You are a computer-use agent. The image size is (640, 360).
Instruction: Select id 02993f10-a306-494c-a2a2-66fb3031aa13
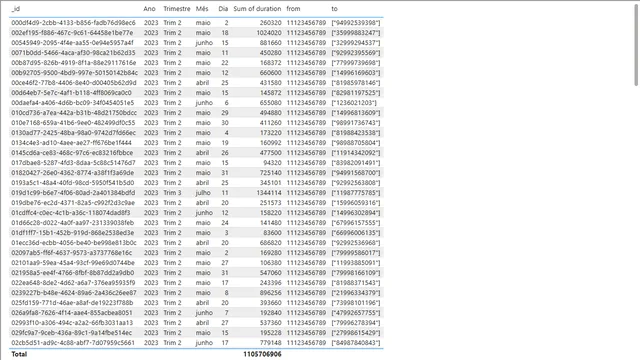[x=72, y=323]
